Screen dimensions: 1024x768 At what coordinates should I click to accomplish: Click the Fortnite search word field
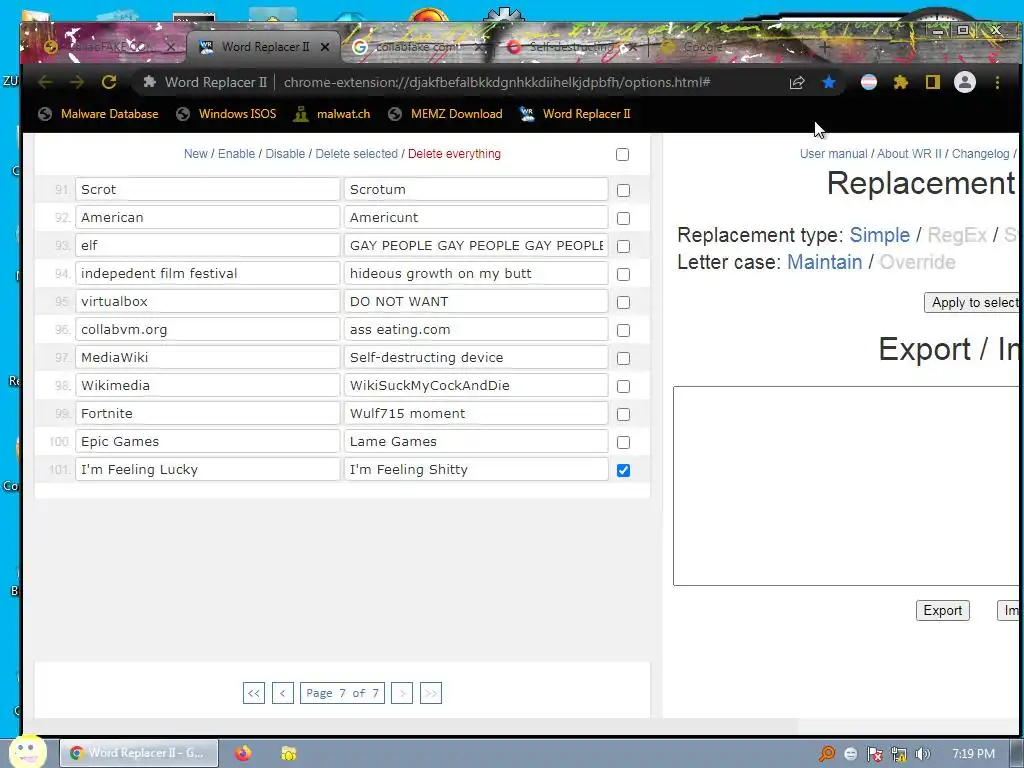[x=208, y=413]
